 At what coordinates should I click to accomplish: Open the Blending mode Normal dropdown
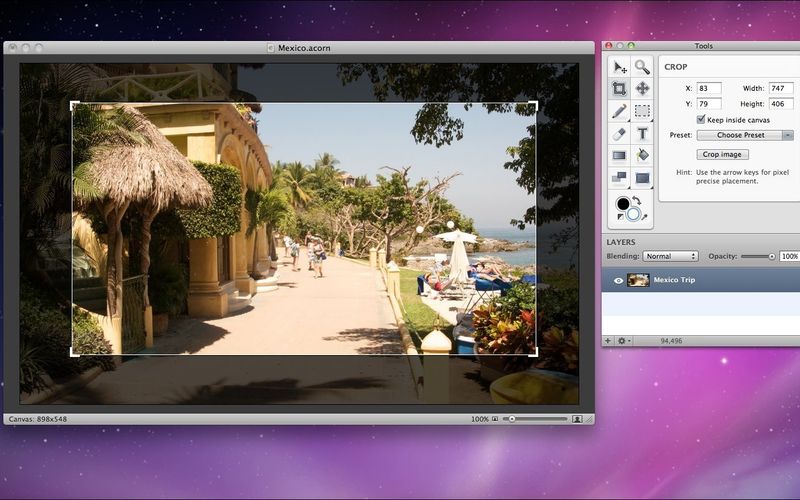point(670,256)
